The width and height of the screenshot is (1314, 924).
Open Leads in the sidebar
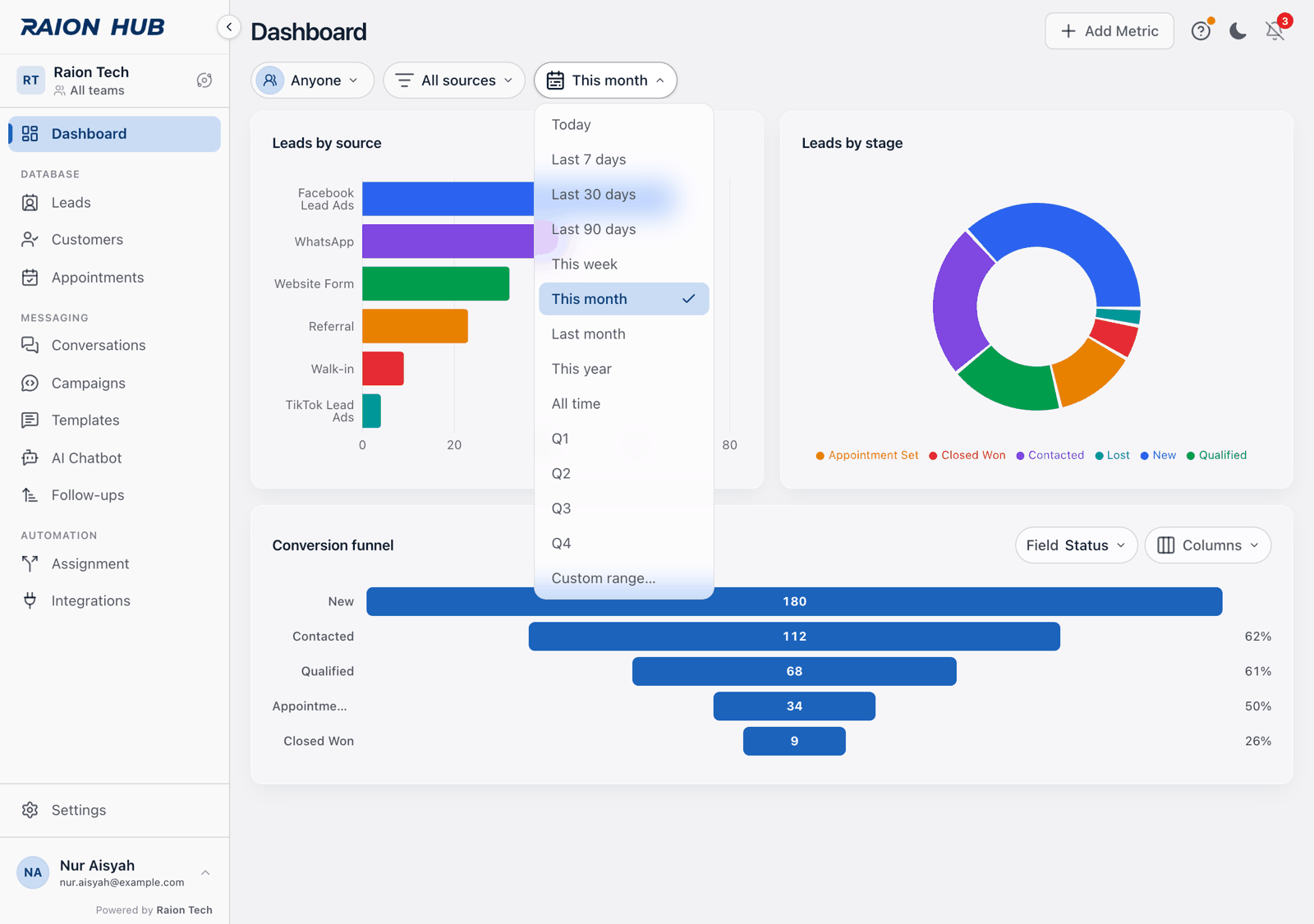114,203
